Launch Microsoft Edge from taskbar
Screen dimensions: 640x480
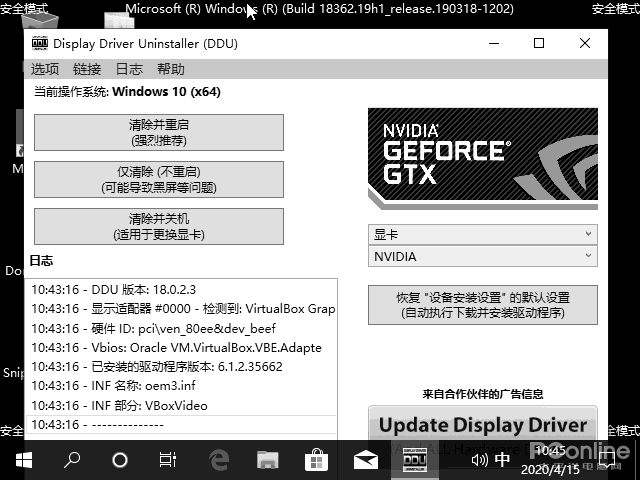219,460
